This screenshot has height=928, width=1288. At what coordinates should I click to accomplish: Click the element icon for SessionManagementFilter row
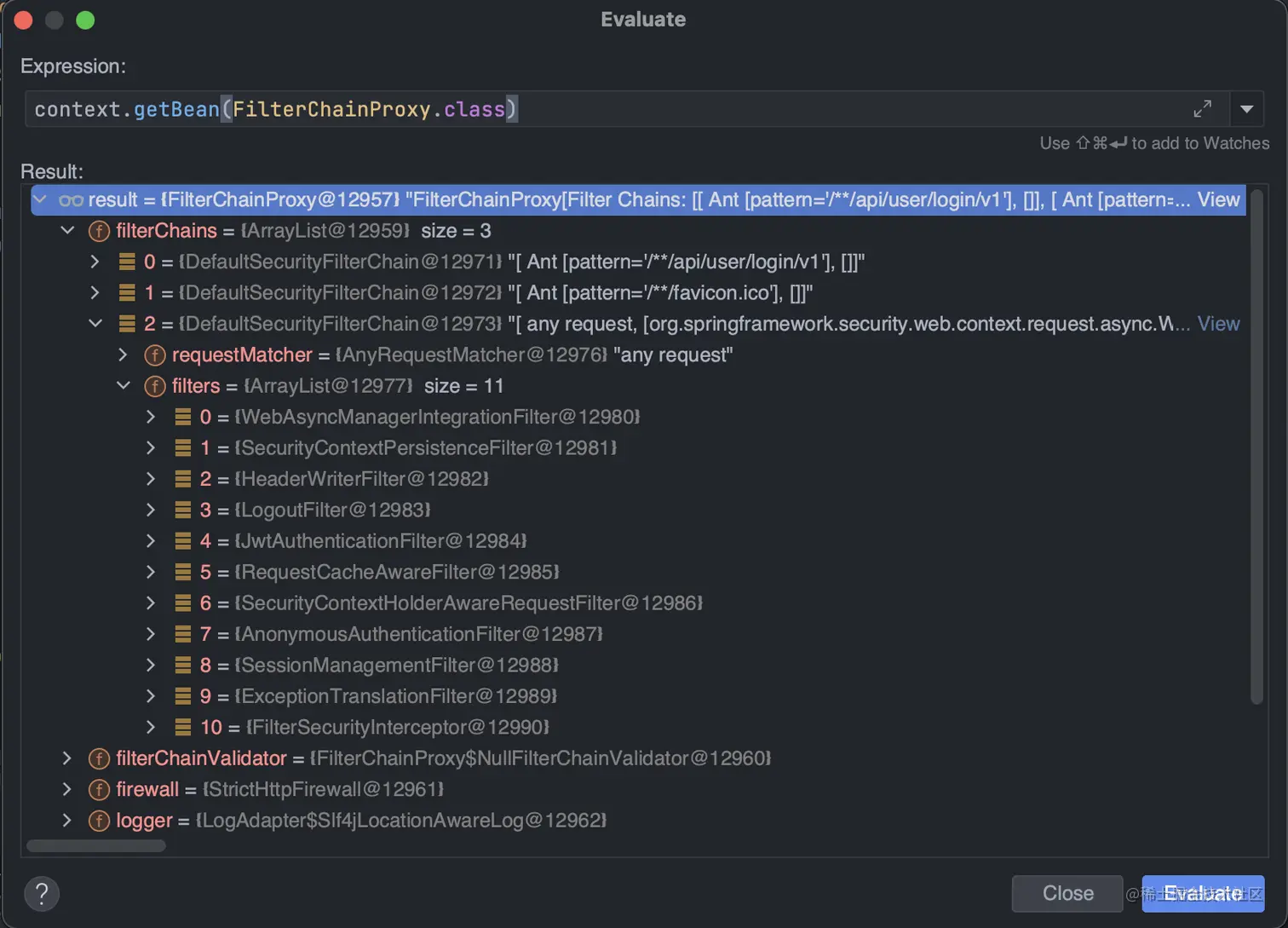point(182,665)
